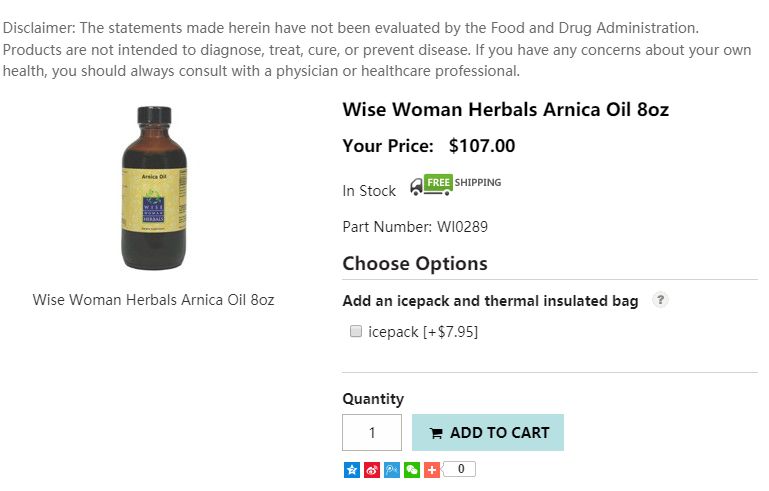This screenshot has width=769, height=491.
Task: Click the icepack help question mark icon
Action: (x=660, y=300)
